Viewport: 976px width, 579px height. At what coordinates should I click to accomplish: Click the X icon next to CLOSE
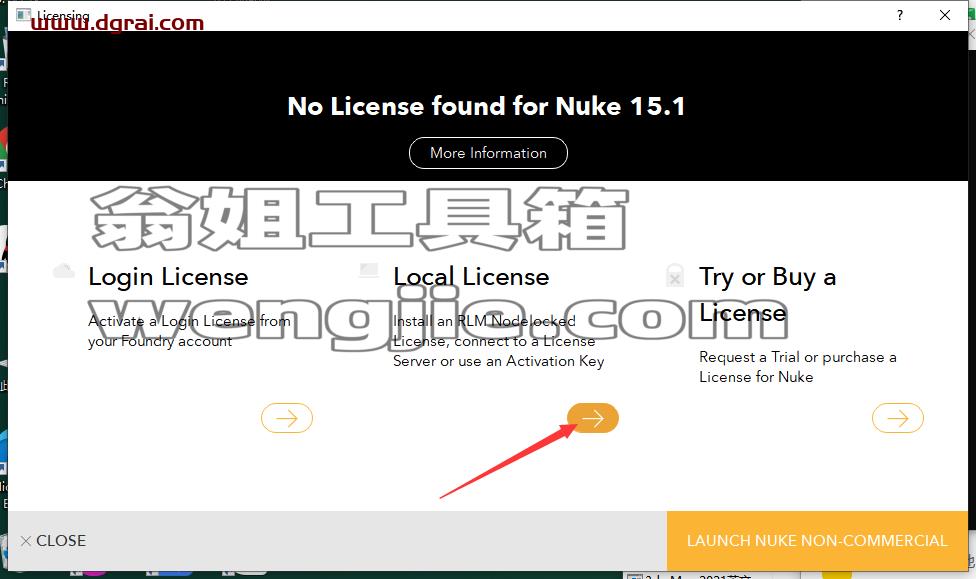(x=26, y=541)
